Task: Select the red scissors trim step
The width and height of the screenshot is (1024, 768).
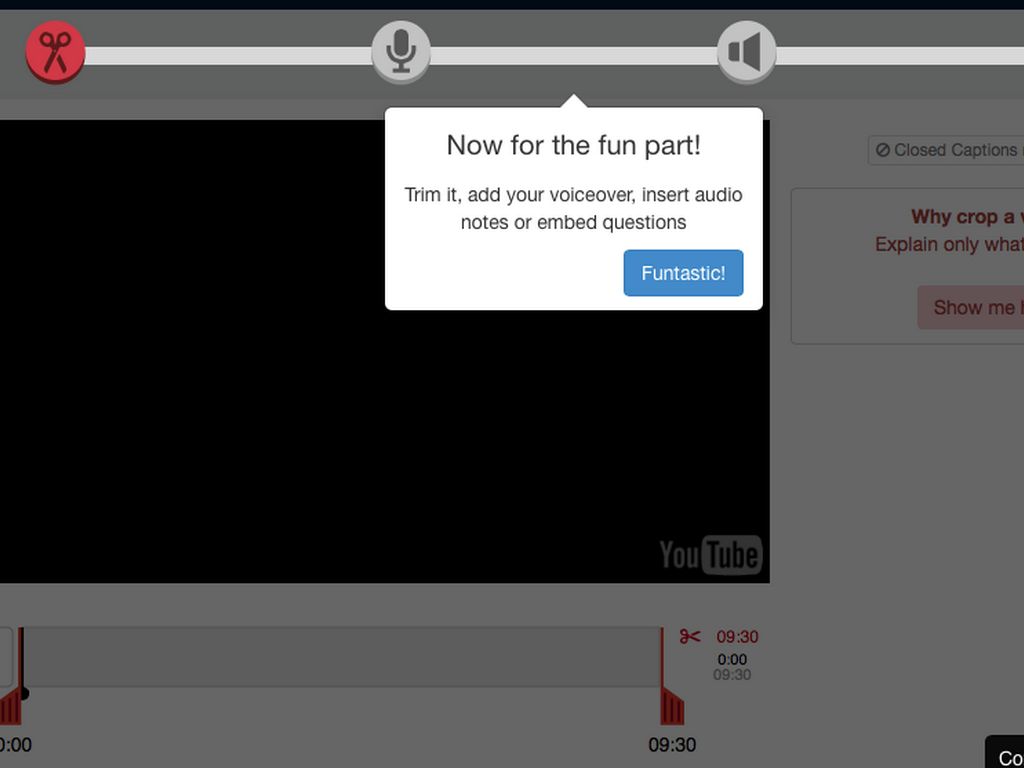Action: coord(55,52)
